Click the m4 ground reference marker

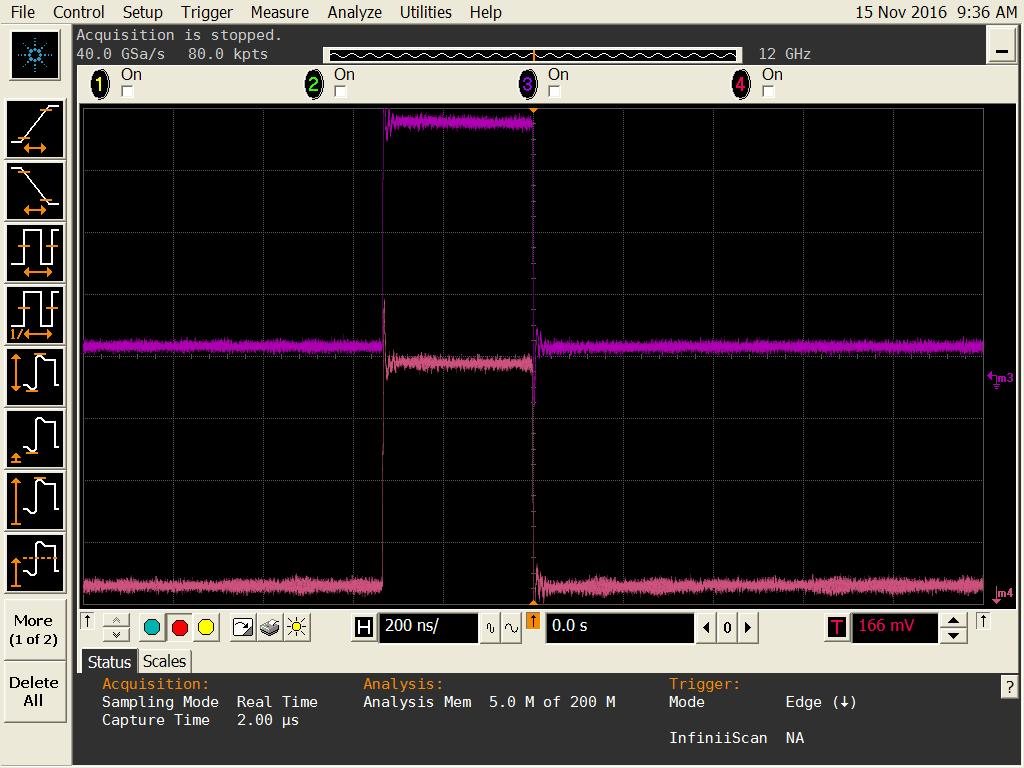pyautogui.click(x=1003, y=594)
